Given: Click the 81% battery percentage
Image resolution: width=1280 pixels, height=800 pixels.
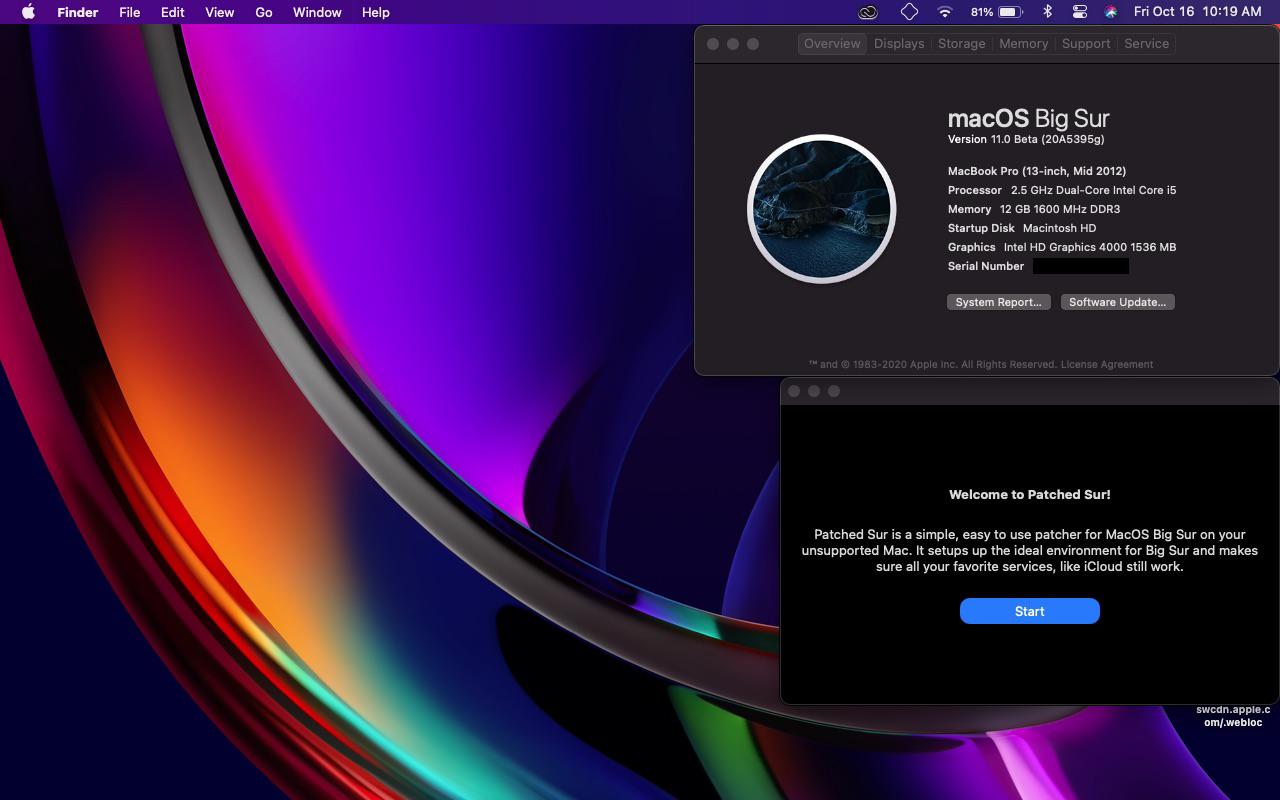Looking at the screenshot, I should coord(982,12).
